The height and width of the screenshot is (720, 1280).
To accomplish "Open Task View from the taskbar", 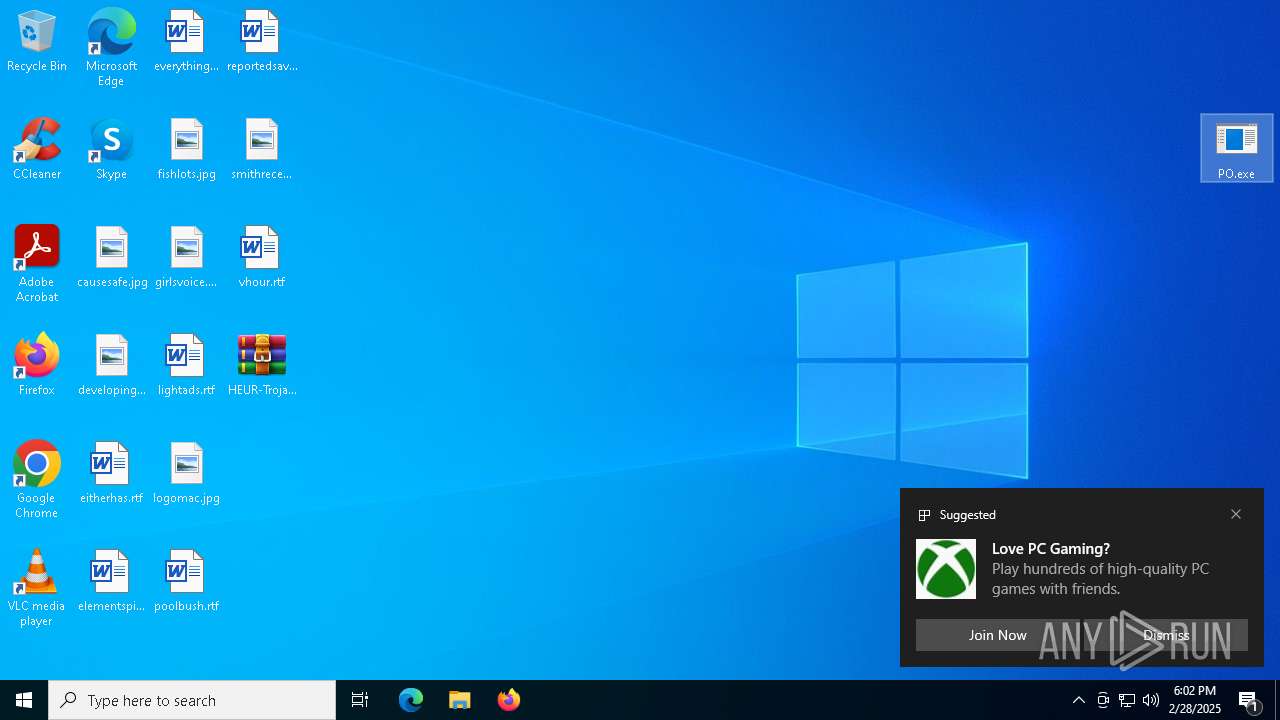I will coord(360,700).
